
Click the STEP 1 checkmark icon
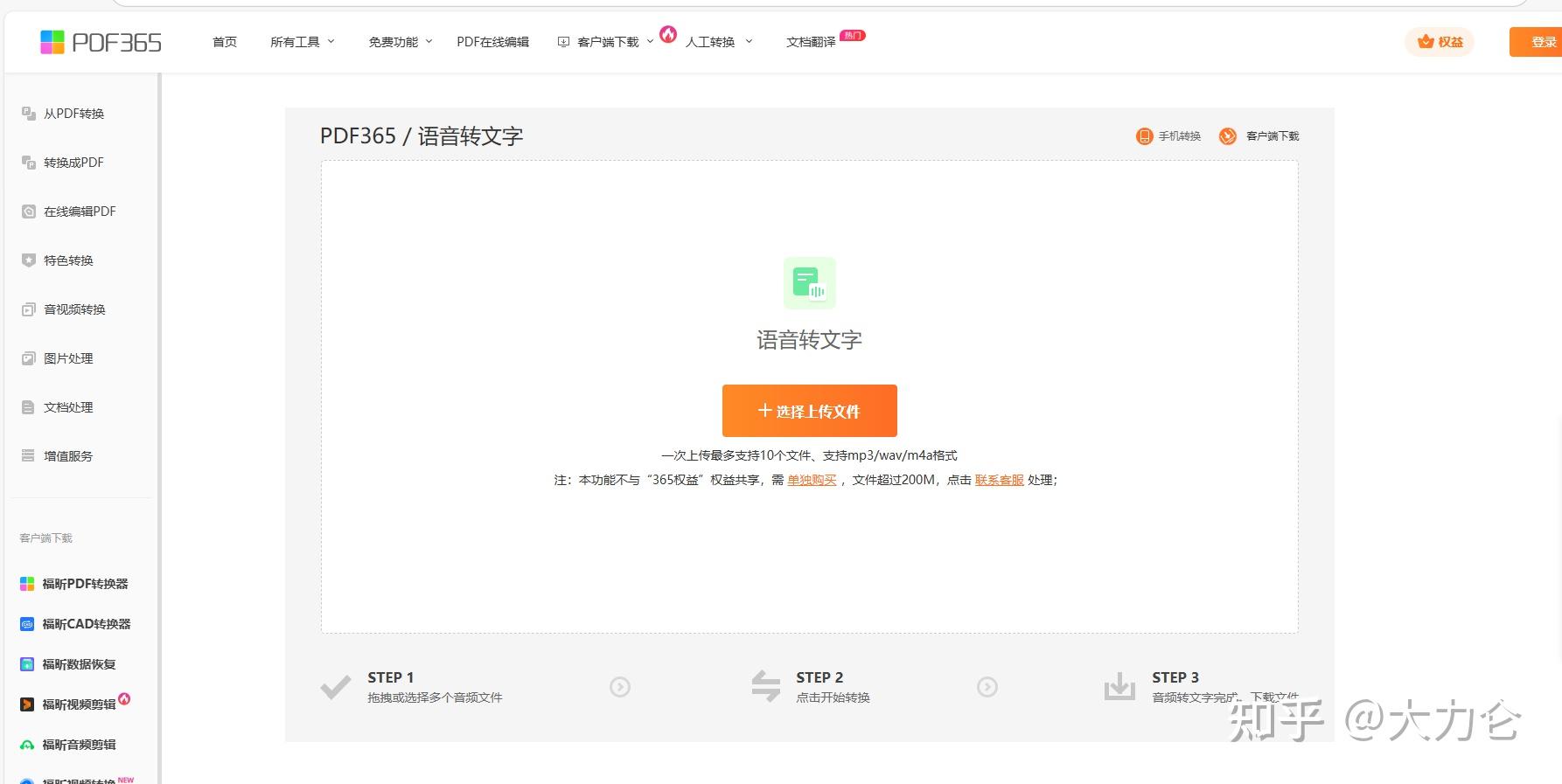(336, 687)
